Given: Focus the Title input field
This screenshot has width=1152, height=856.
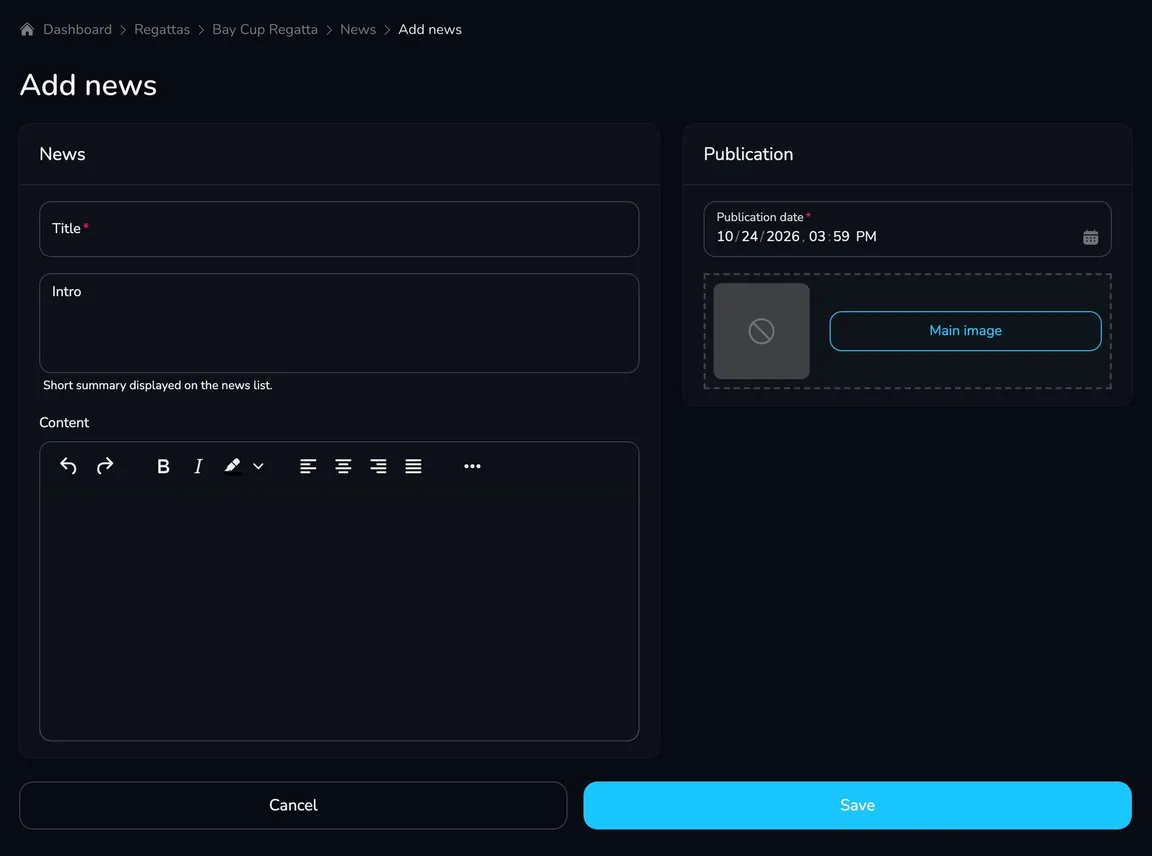Looking at the screenshot, I should click(x=339, y=229).
